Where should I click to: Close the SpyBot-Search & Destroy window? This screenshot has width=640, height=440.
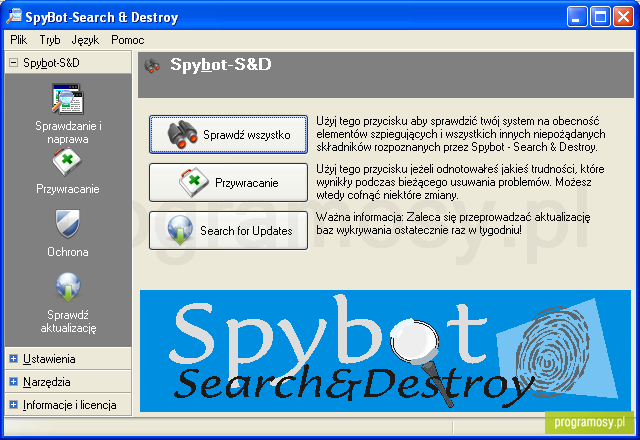[623, 17]
